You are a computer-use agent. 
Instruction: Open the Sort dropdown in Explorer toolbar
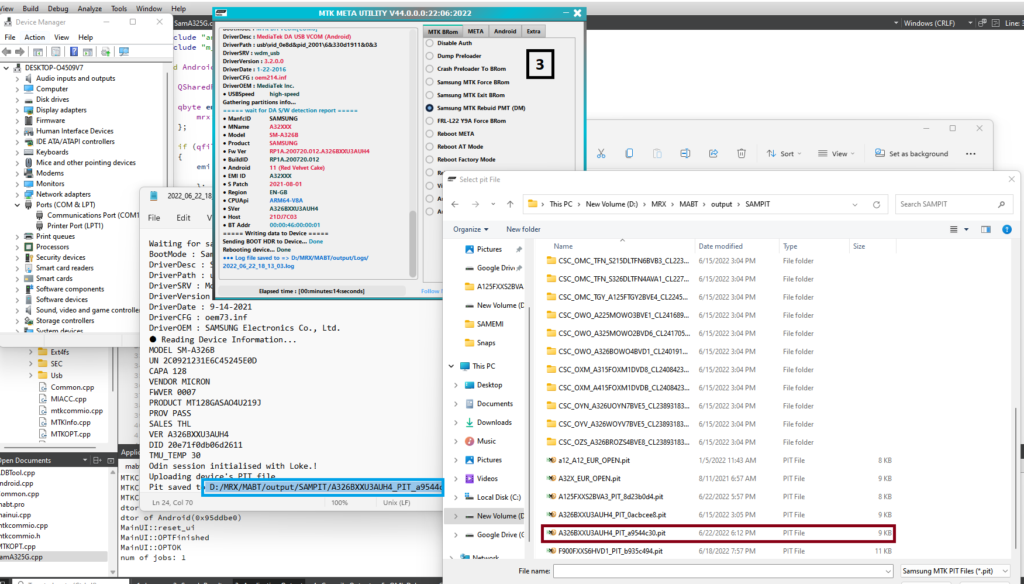783,154
